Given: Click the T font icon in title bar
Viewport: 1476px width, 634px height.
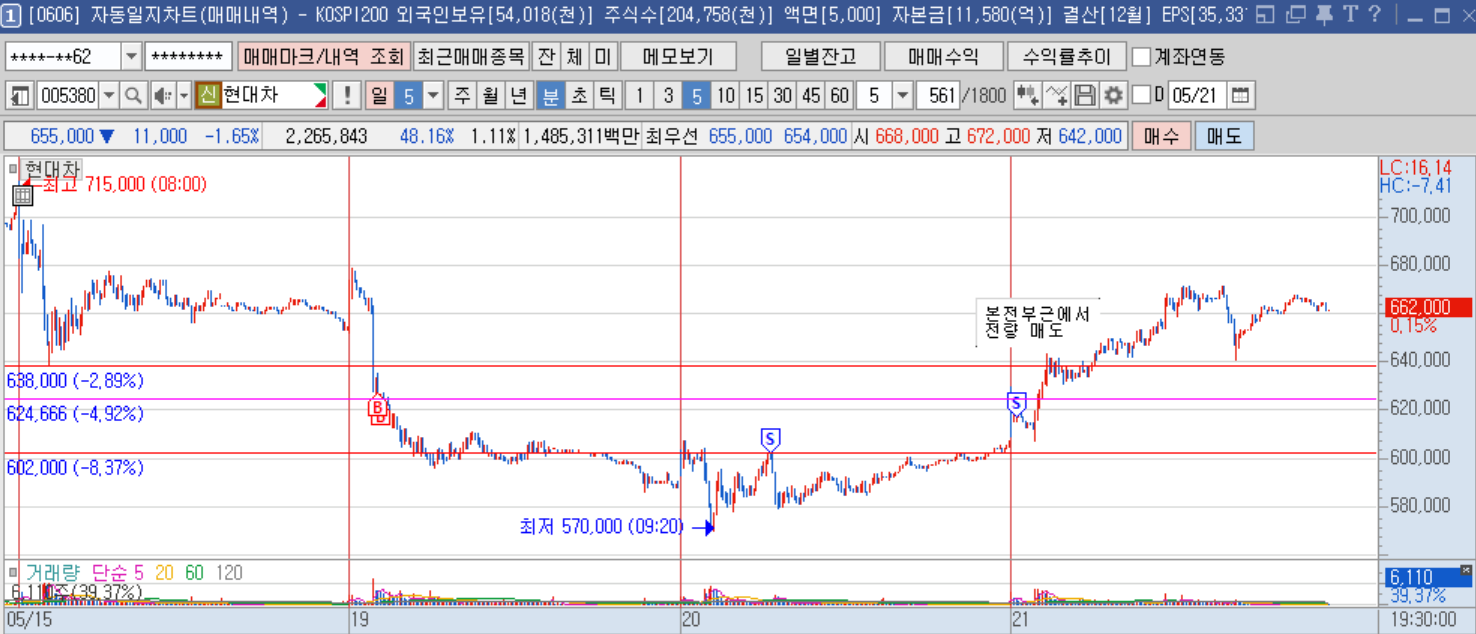Looking at the screenshot, I should (x=1350, y=14).
